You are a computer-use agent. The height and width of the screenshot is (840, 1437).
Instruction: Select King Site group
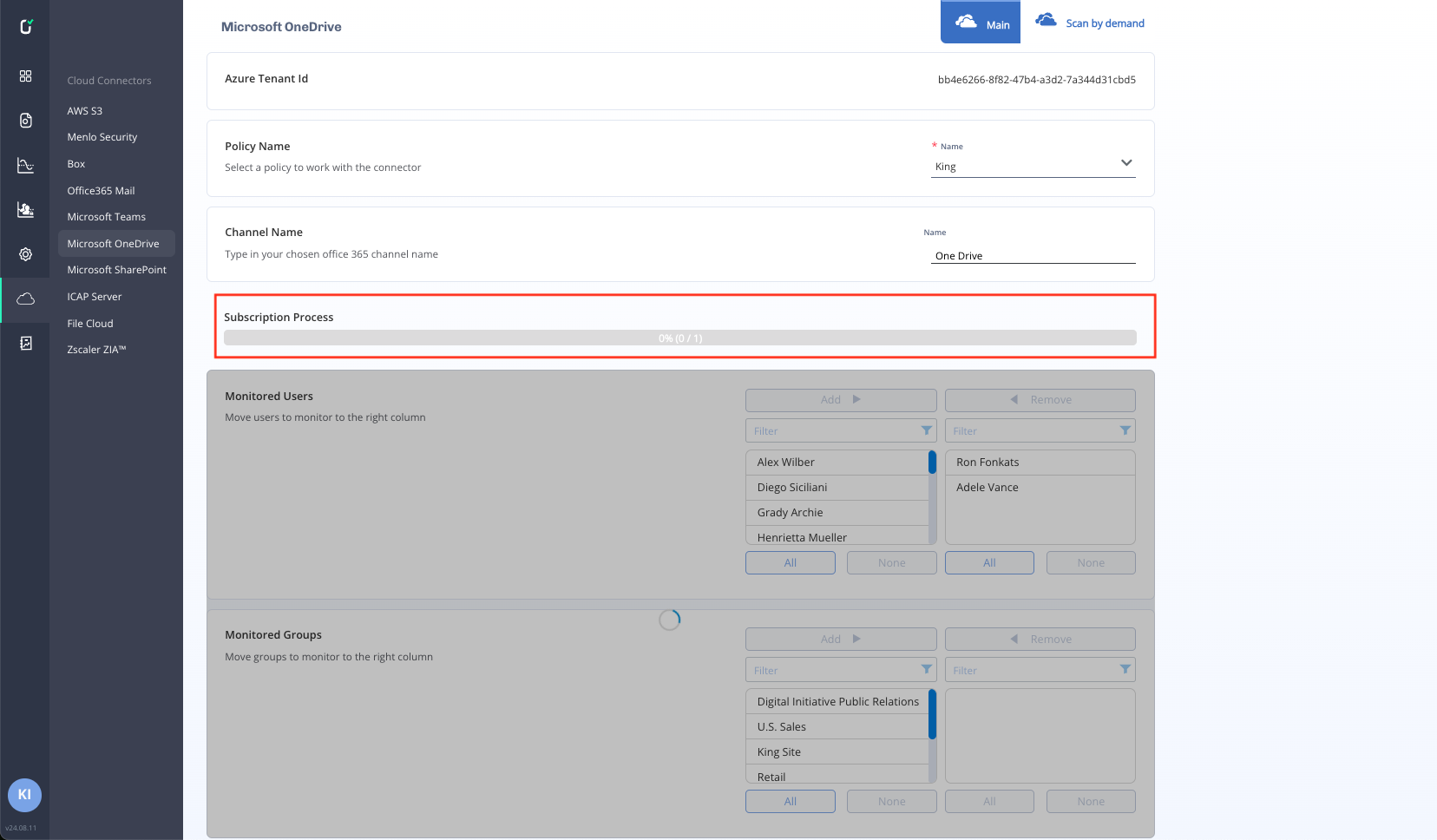pos(837,752)
